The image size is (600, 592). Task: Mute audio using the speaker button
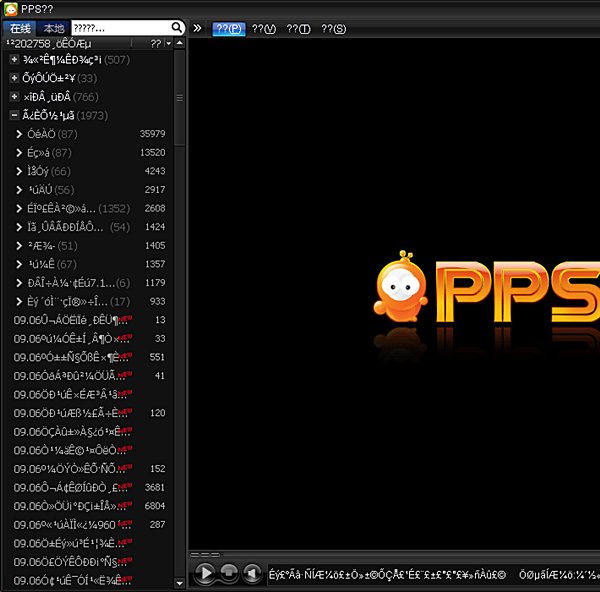pos(252,573)
